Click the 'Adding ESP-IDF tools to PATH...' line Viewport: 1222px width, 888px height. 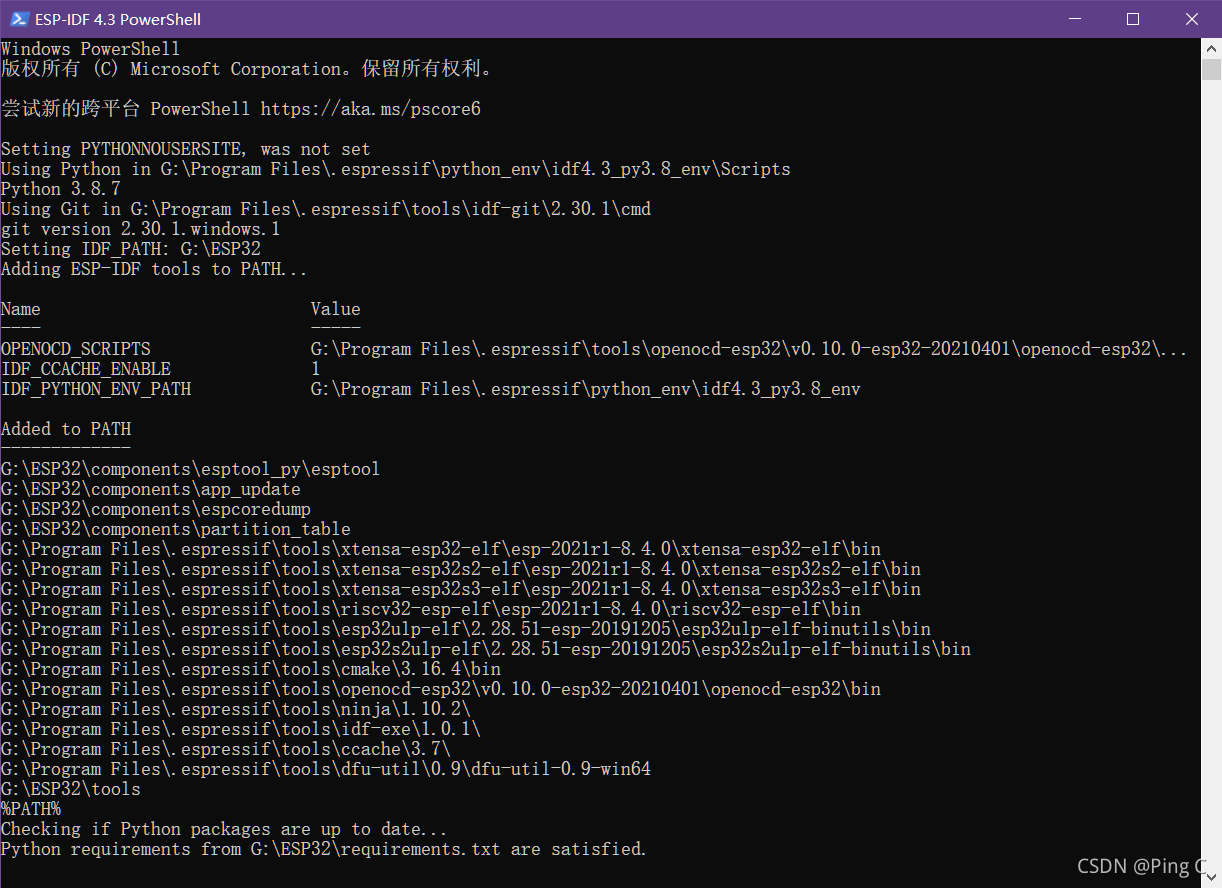154,269
